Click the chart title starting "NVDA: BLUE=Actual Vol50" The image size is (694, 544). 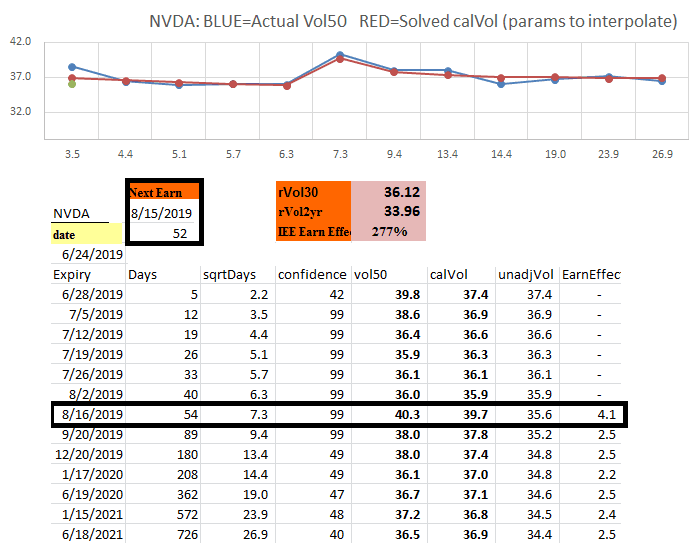point(413,21)
